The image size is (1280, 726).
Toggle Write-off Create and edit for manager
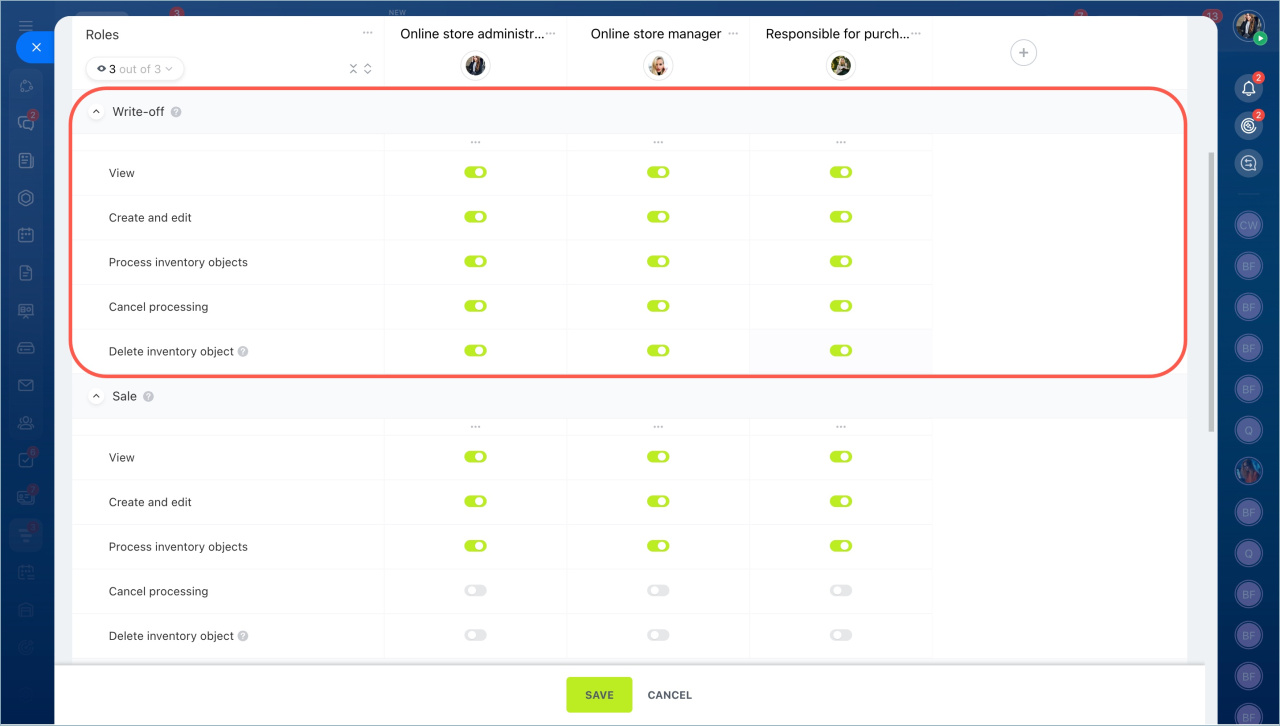click(658, 217)
